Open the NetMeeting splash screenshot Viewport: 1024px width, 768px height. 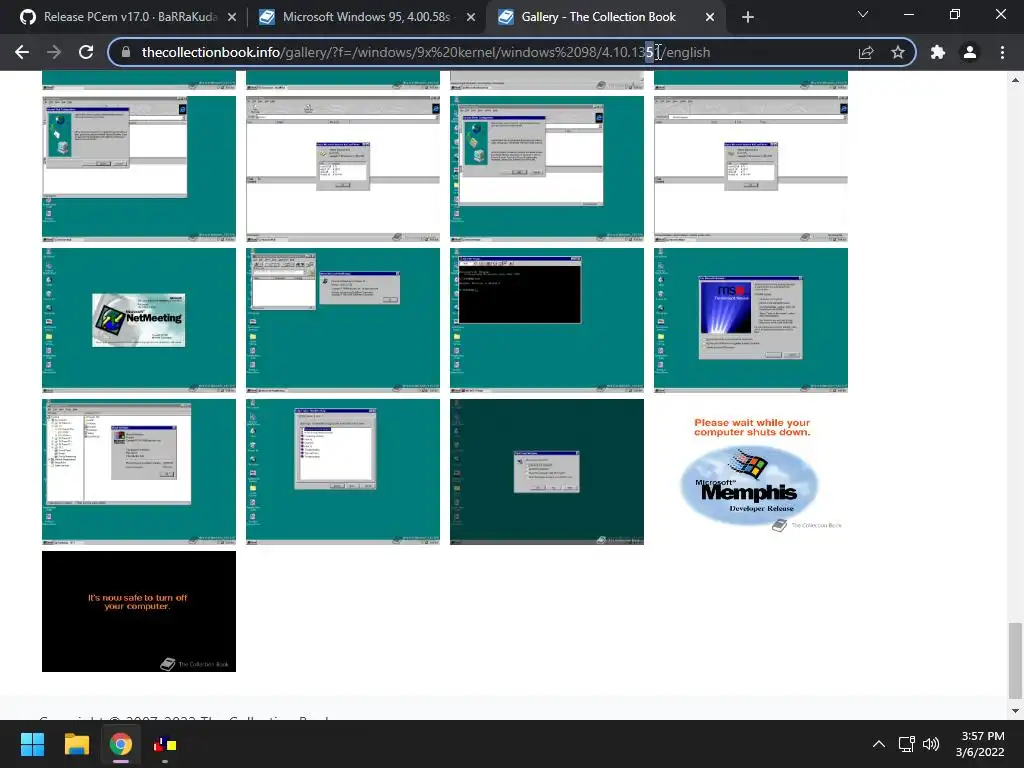[x=138, y=320]
